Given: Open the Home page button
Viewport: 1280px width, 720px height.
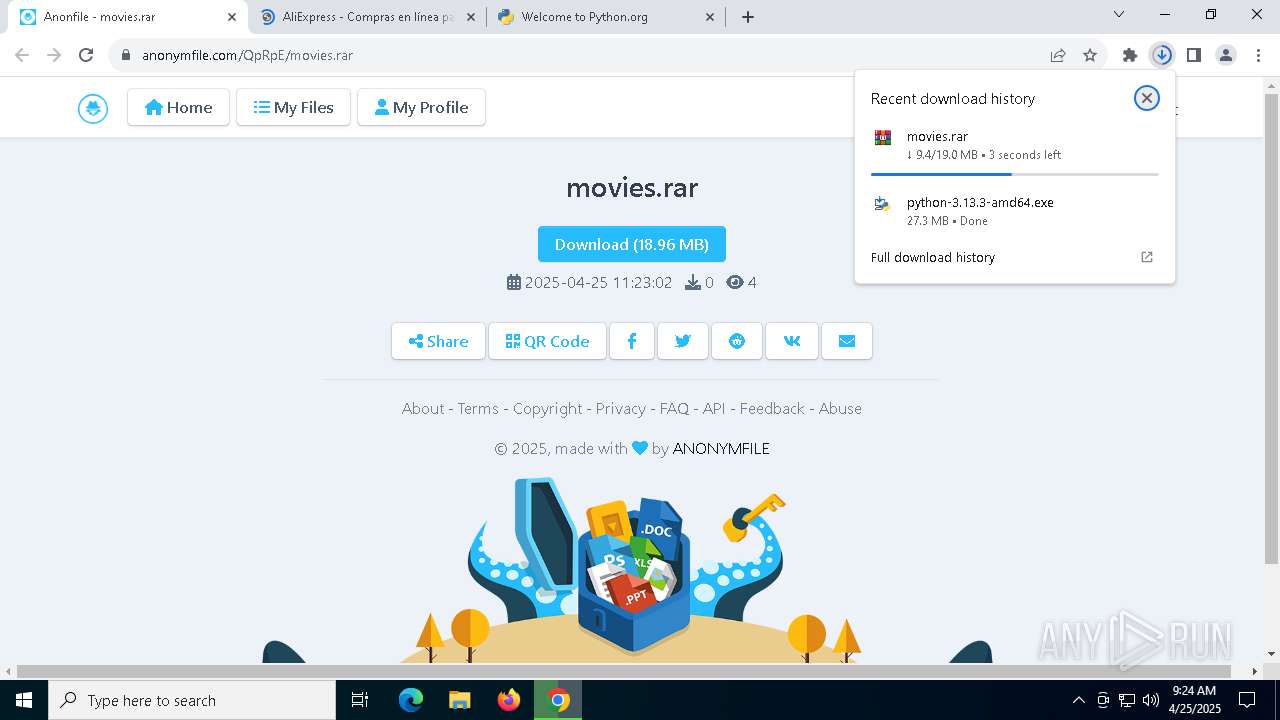Looking at the screenshot, I should click(178, 107).
